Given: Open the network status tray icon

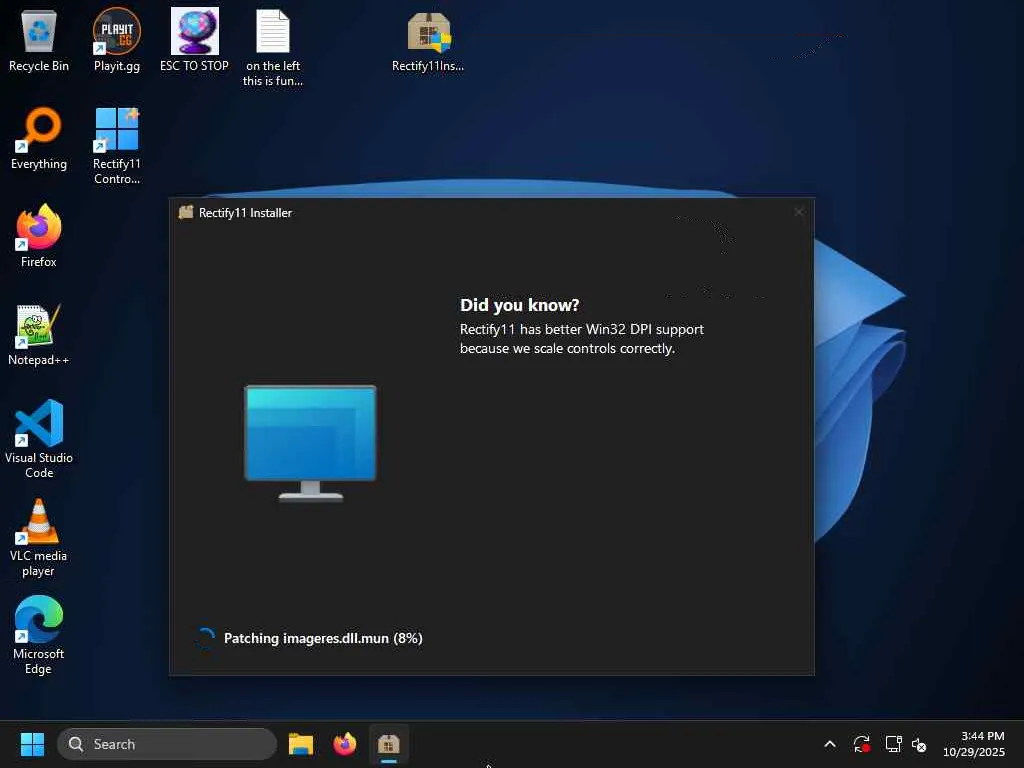Looking at the screenshot, I should (x=893, y=744).
